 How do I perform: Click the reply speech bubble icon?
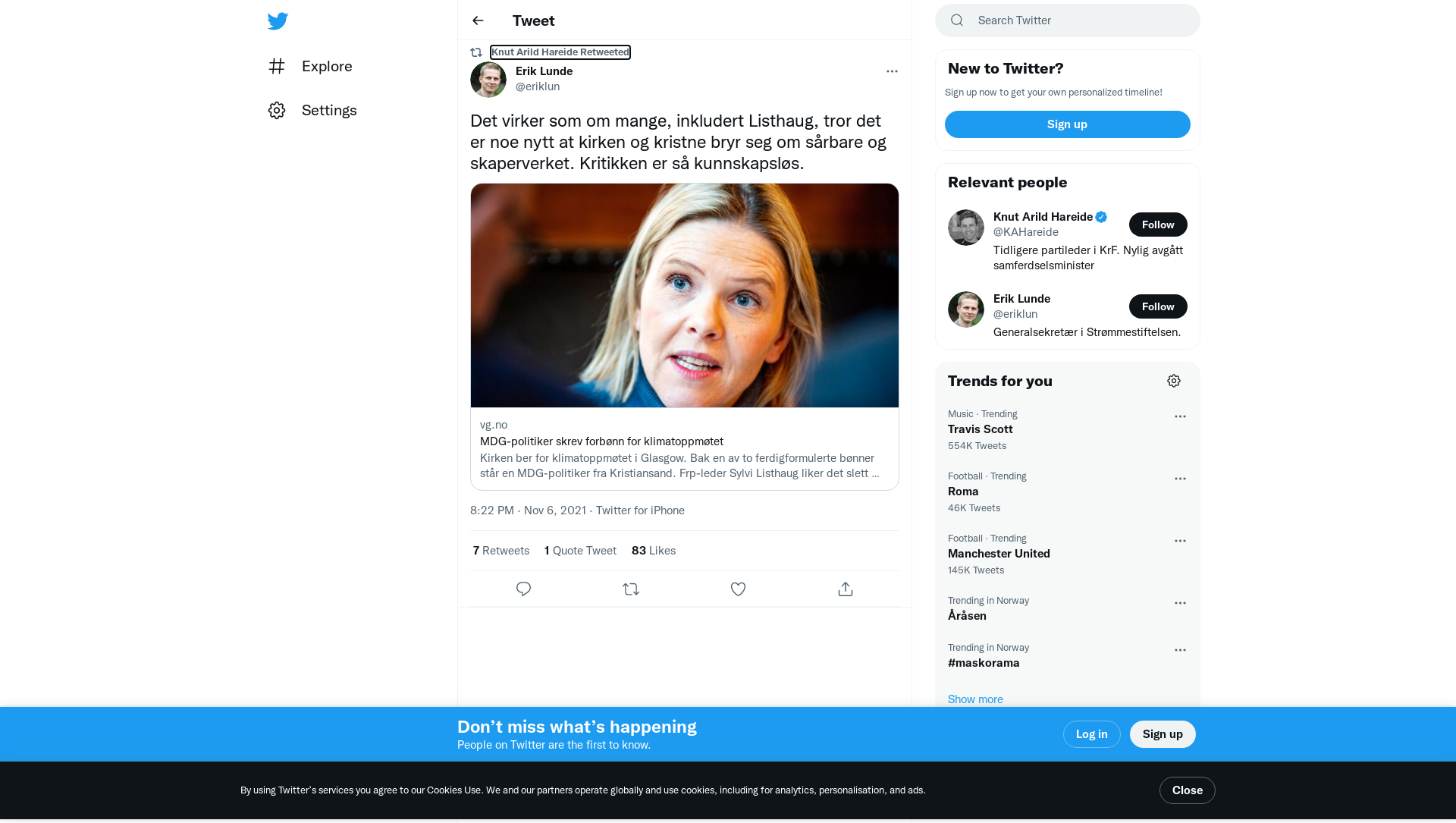[523, 589]
